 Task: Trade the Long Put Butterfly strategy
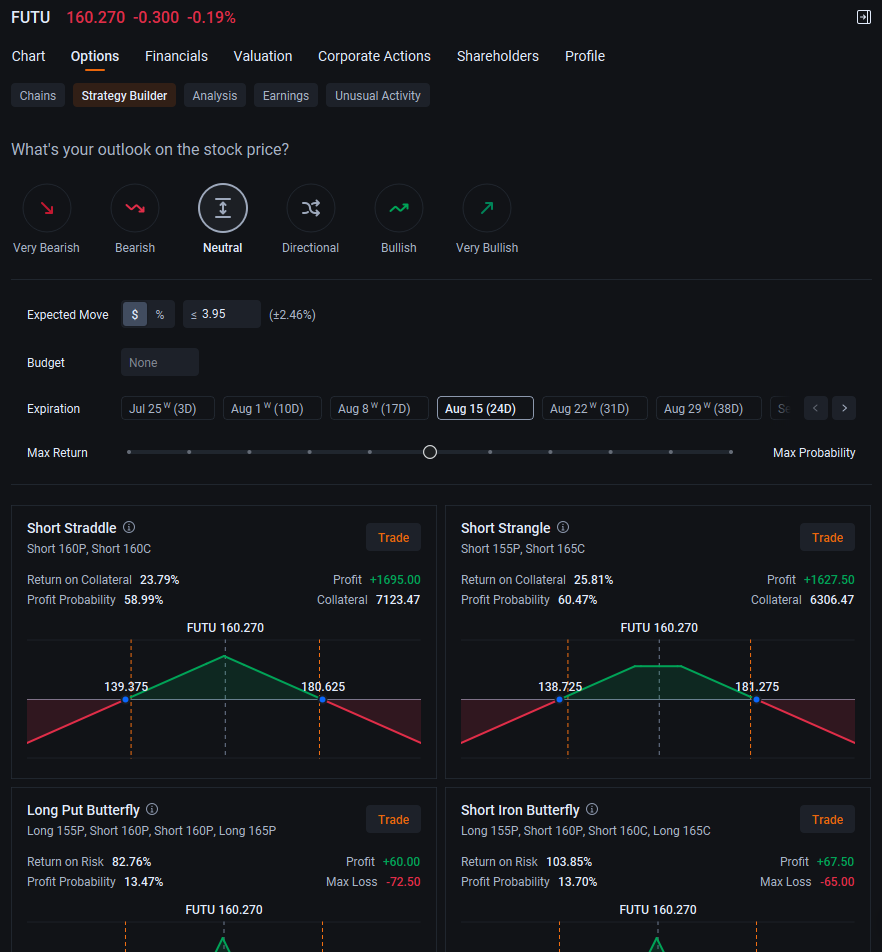click(x=393, y=820)
